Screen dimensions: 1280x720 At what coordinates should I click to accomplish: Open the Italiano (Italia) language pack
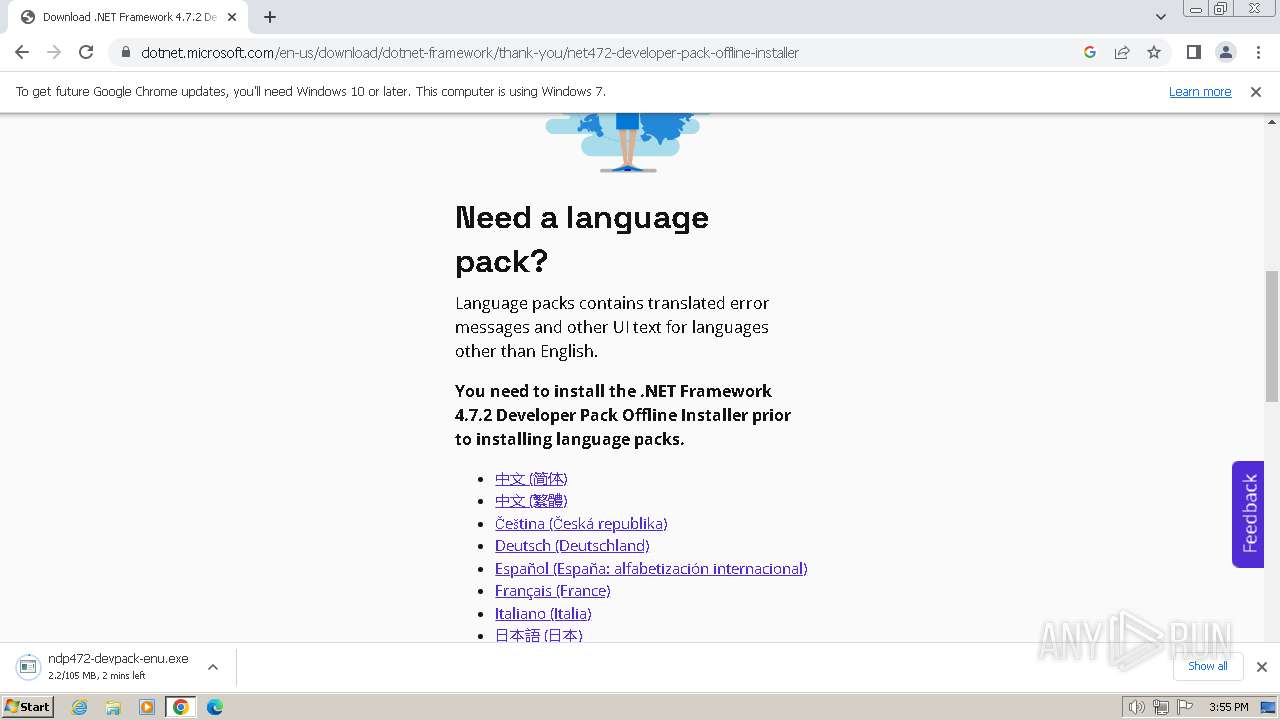543,614
